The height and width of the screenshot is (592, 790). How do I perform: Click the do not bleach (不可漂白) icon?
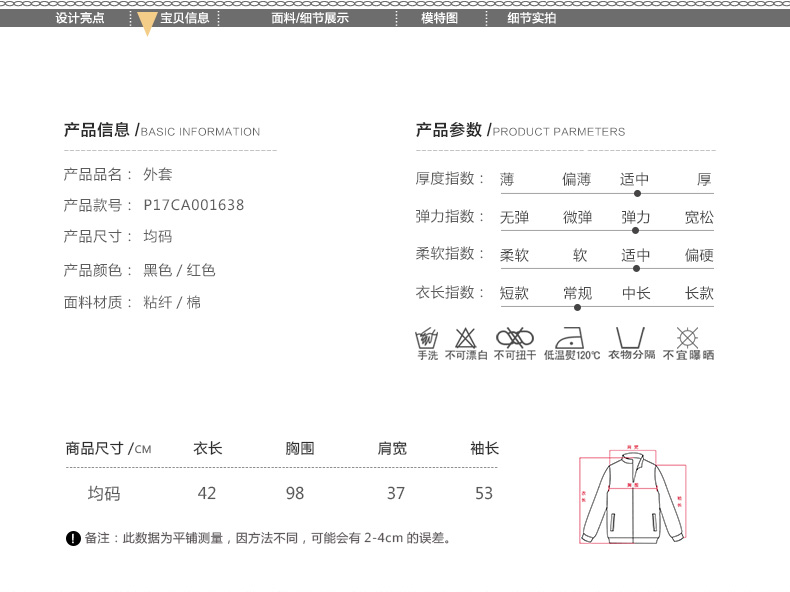466,337
